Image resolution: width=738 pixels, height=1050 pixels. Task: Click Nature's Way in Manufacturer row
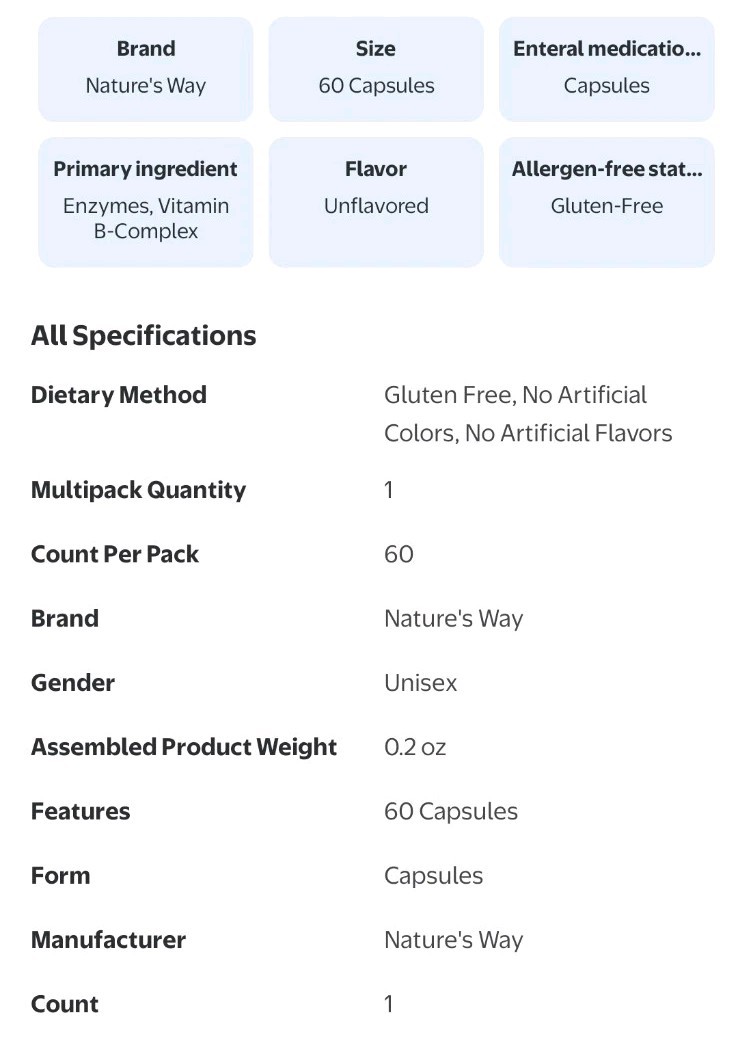click(x=453, y=940)
